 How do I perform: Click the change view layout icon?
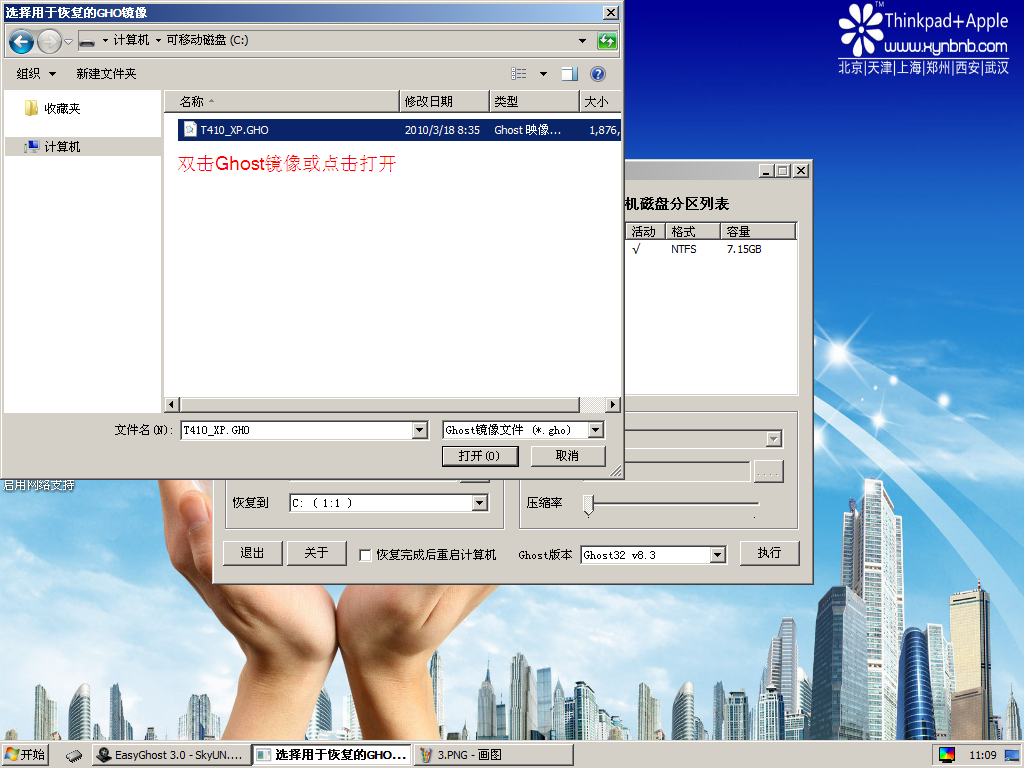coord(519,74)
